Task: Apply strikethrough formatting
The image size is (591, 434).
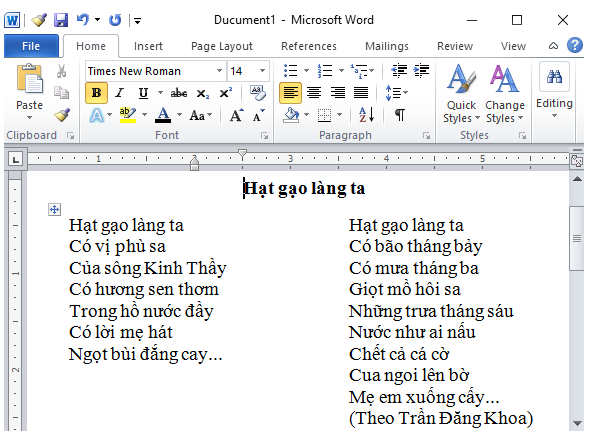Action: (x=179, y=93)
